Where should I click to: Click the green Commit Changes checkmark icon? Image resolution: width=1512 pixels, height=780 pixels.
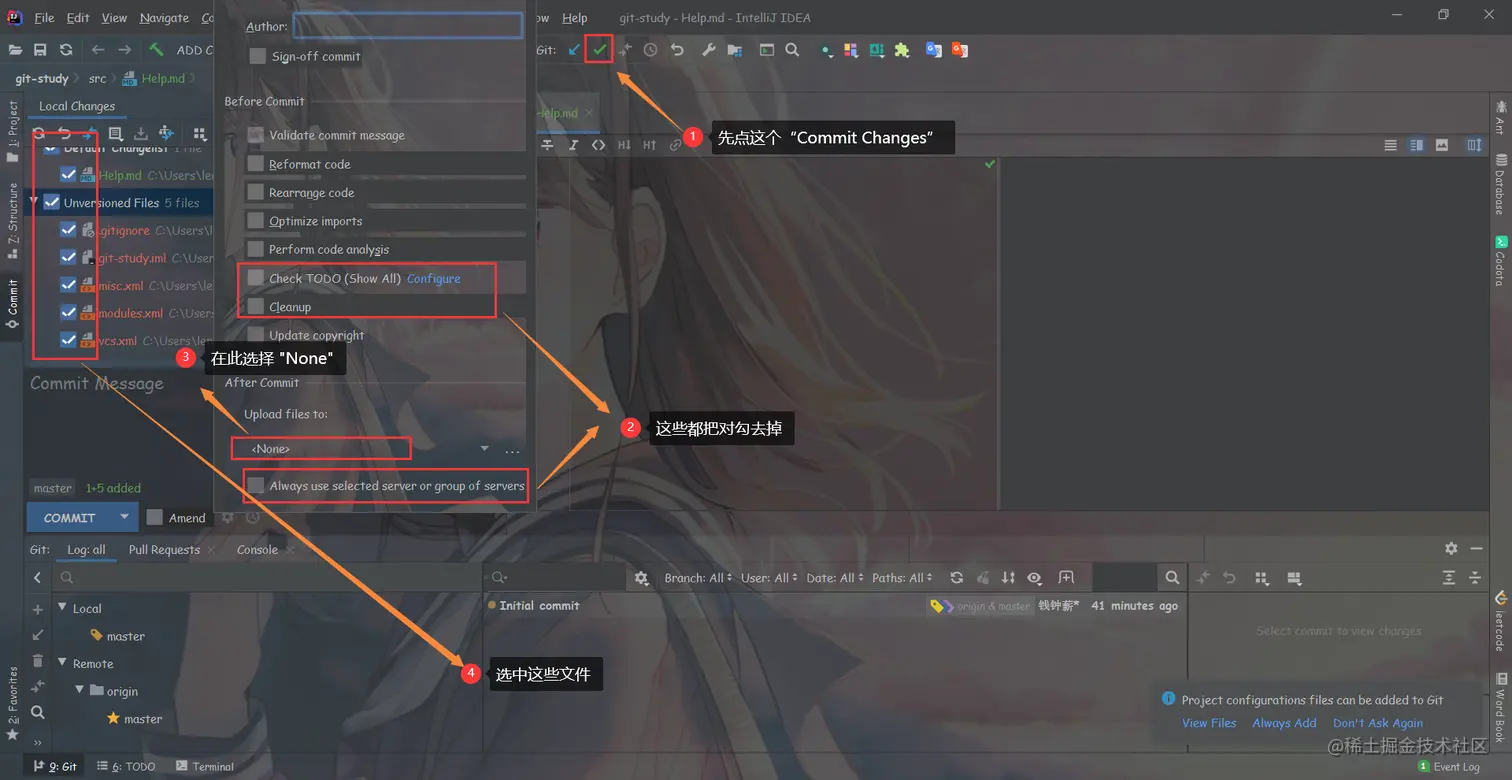point(599,49)
